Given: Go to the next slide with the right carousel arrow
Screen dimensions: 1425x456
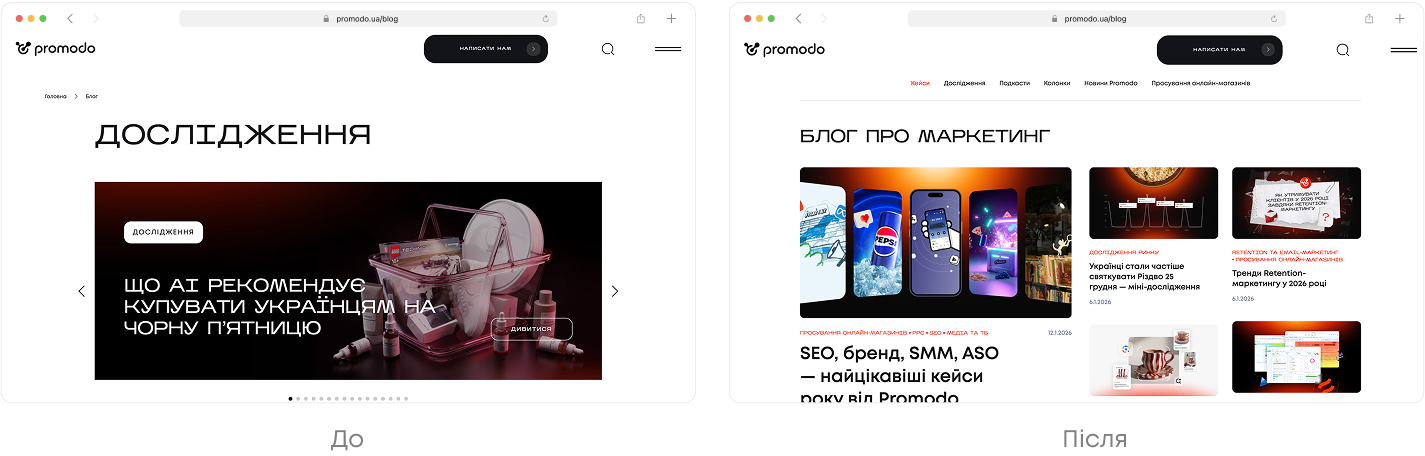Looking at the screenshot, I should click(x=615, y=291).
